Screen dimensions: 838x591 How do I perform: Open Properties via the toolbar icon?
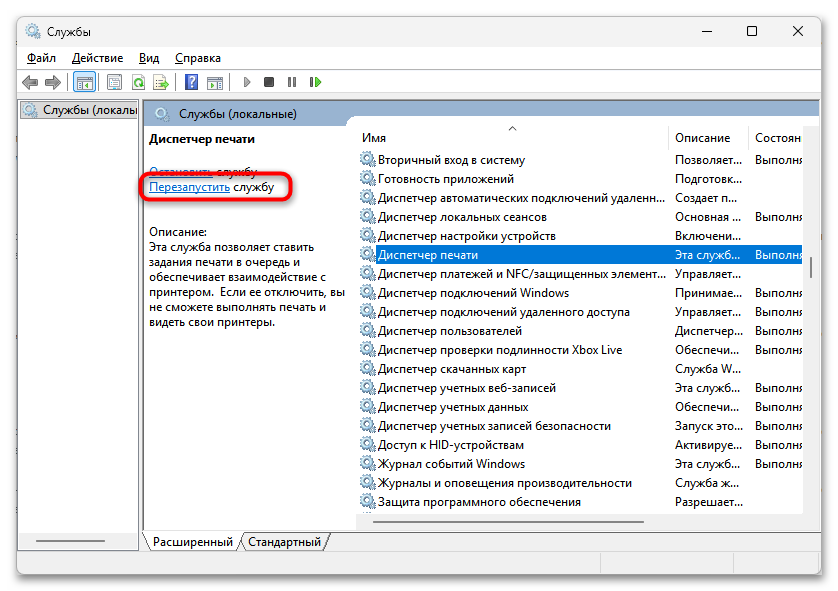[114, 82]
